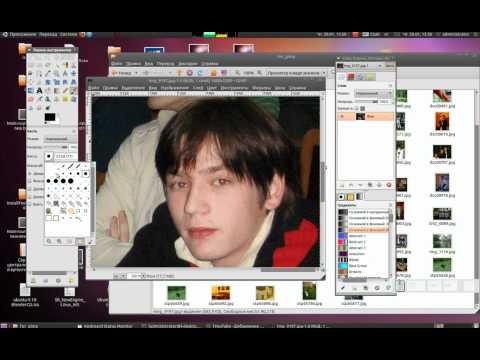Toggle the lock alpha checkbox in Layers dock
Screen dimensions: 480x360
tap(356, 108)
